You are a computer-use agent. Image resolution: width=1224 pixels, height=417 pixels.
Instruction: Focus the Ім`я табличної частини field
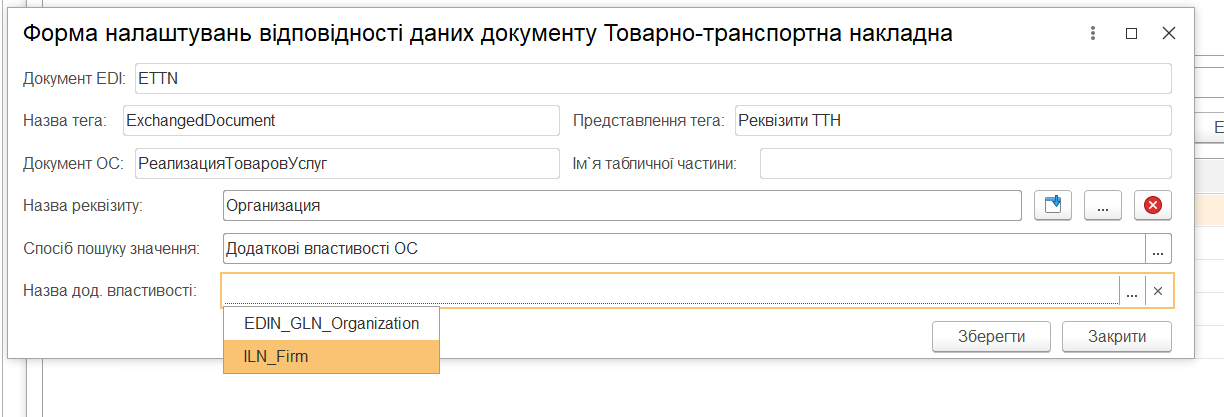965,163
